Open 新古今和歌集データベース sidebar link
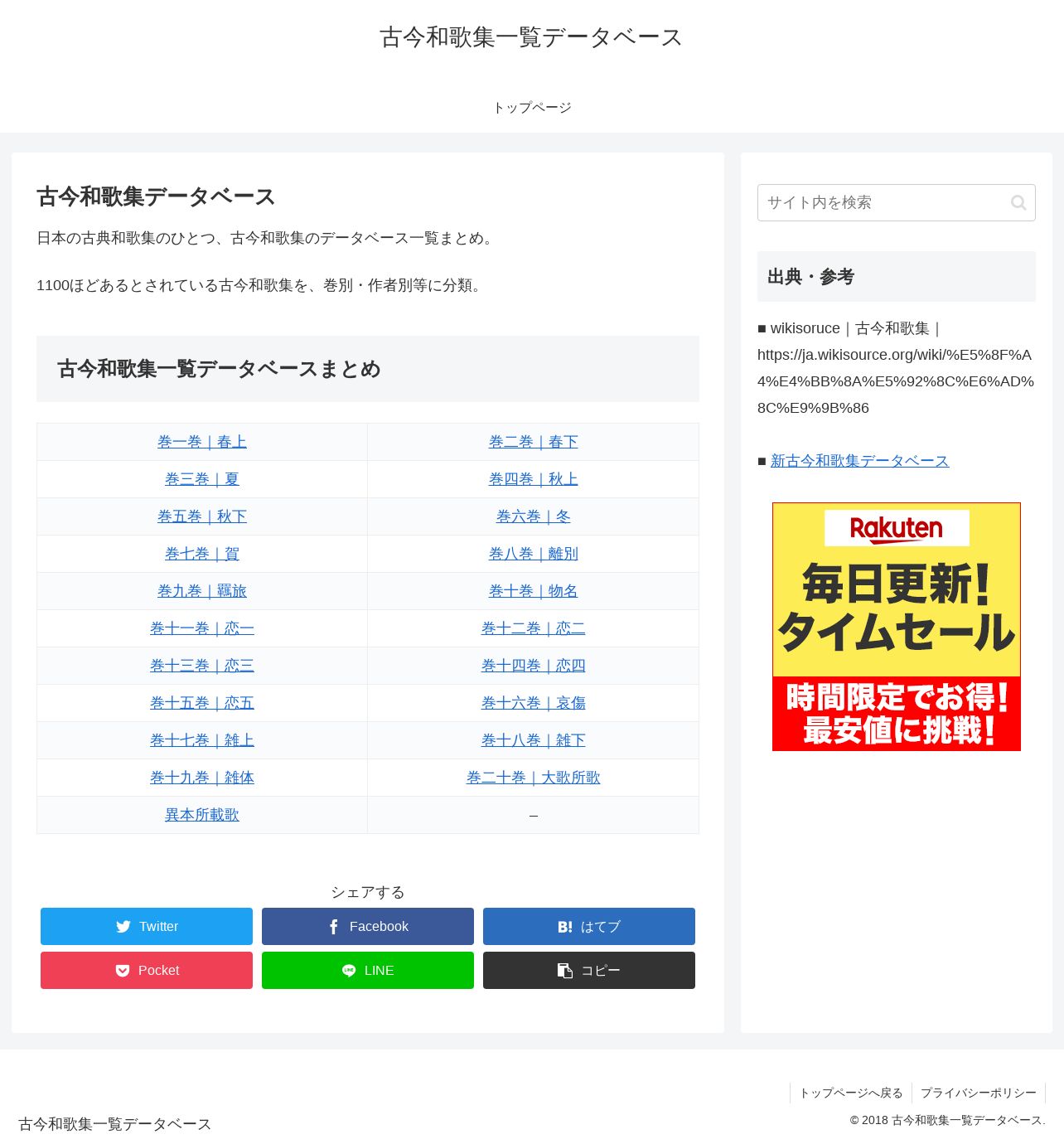 (859, 461)
